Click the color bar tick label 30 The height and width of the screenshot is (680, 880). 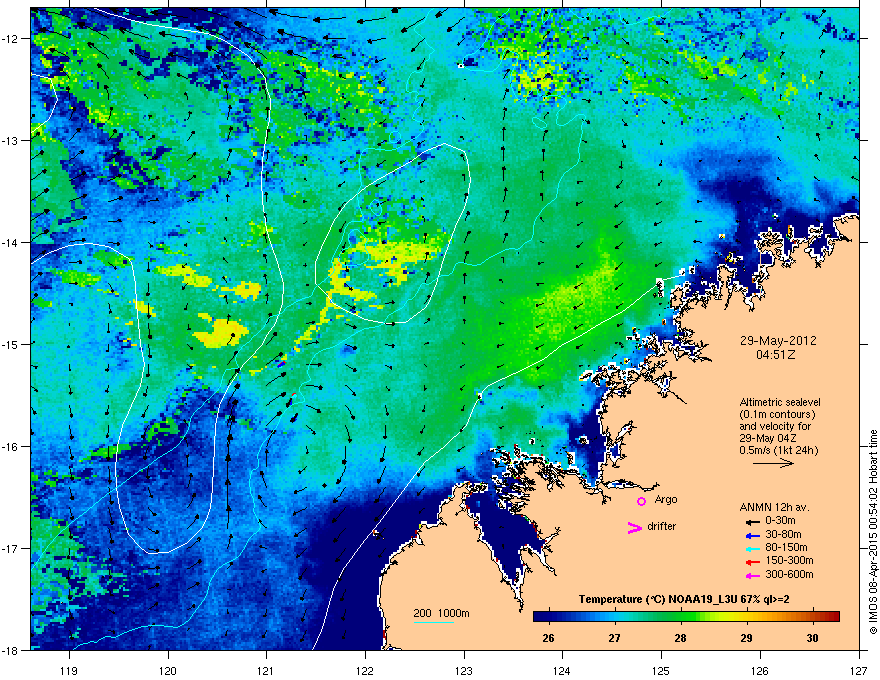click(812, 638)
